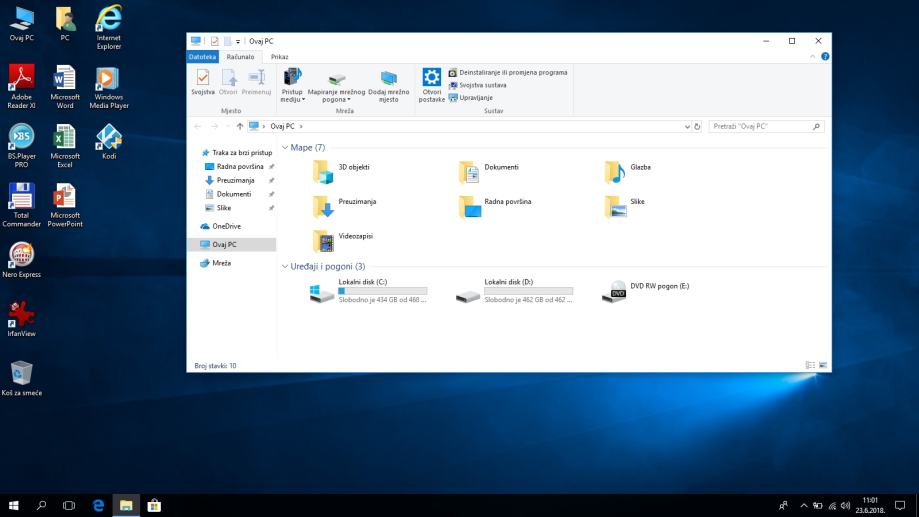The height and width of the screenshot is (517, 919).
Task: Open the Prikaz ribbon tab
Action: (x=279, y=57)
